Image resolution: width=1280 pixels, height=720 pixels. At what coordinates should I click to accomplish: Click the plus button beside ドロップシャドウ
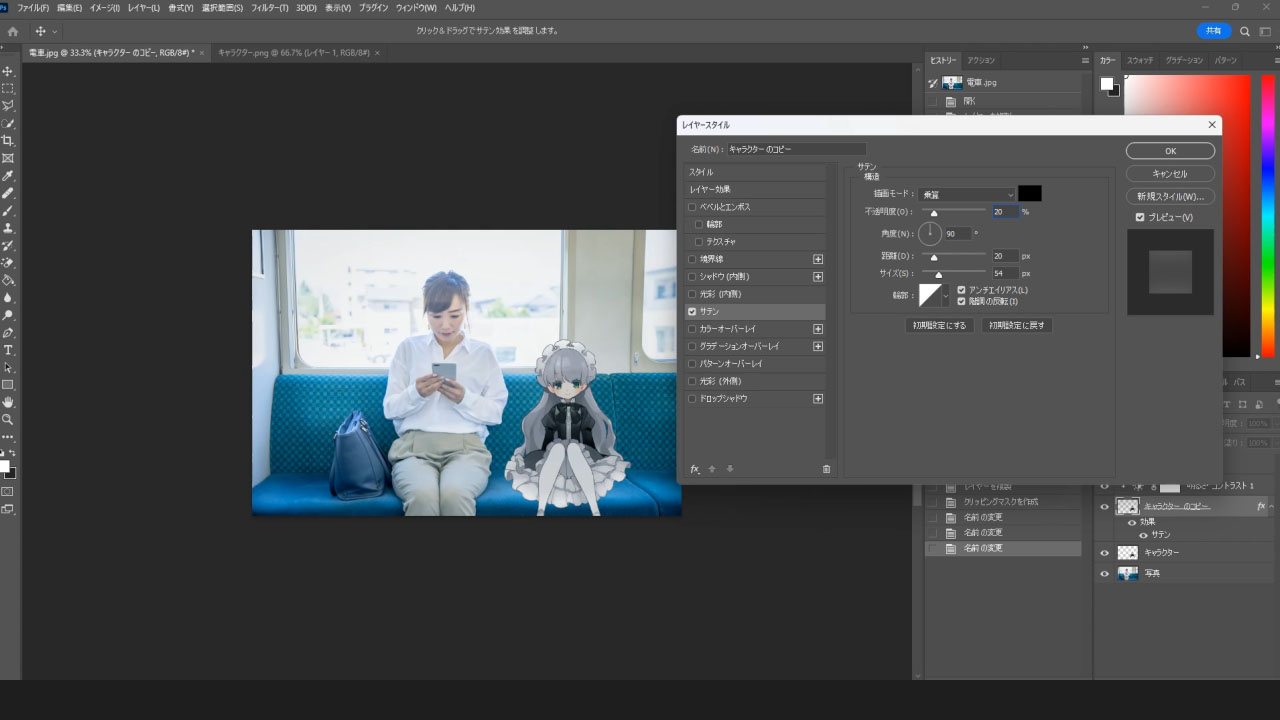(818, 399)
